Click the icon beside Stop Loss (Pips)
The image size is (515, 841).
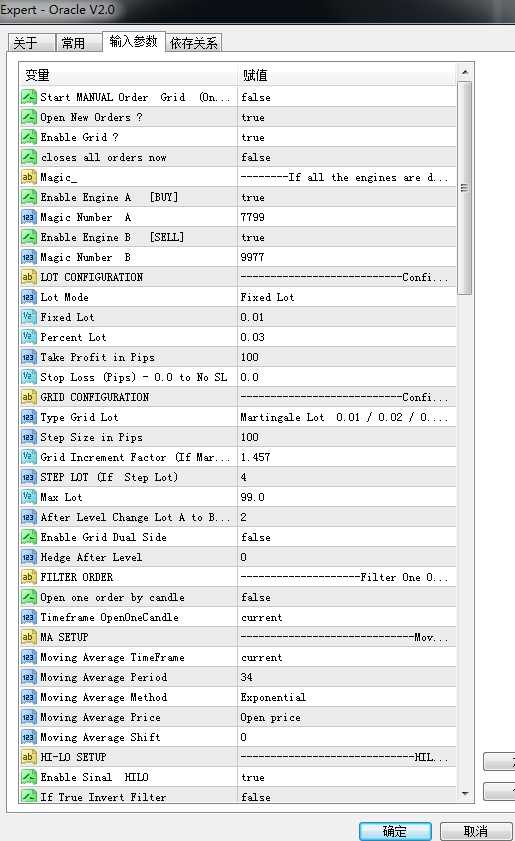[x=28, y=377]
